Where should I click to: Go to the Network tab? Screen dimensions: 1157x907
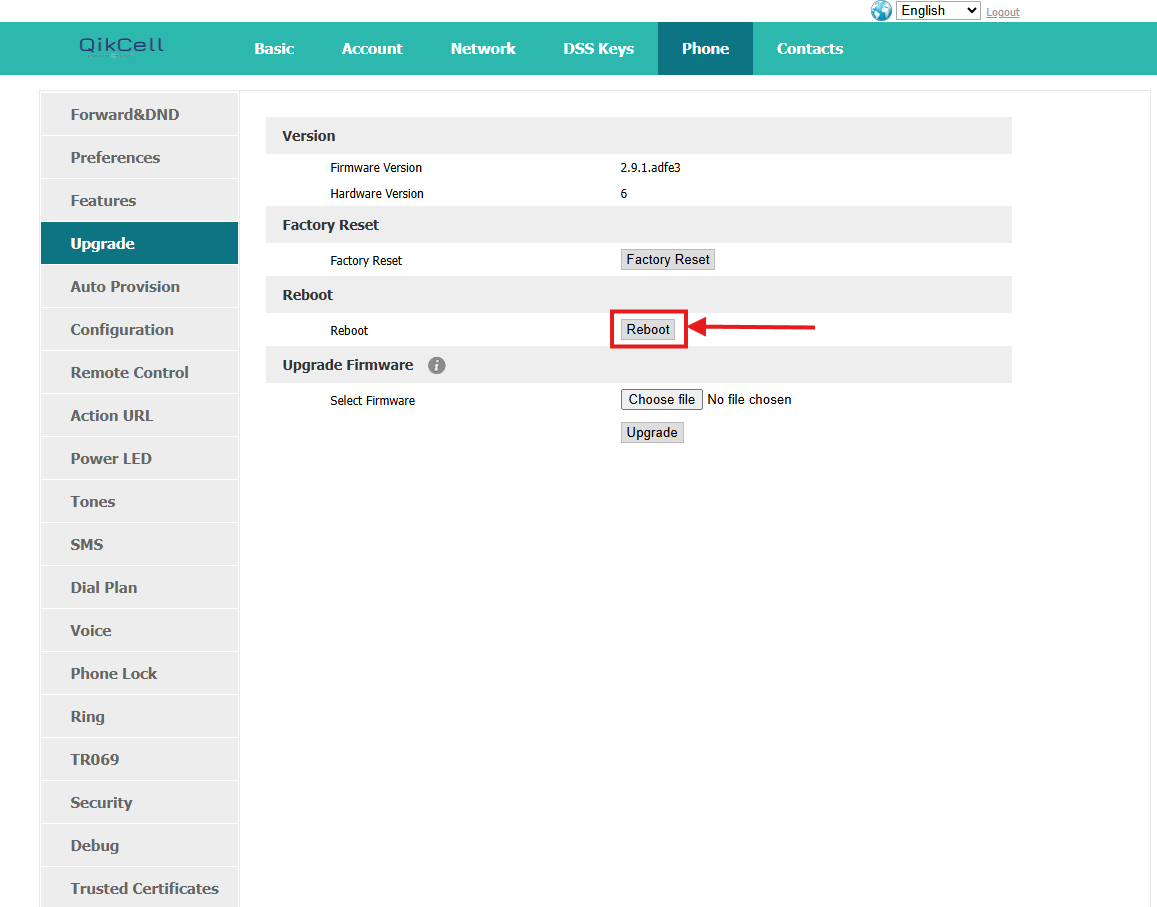click(483, 49)
